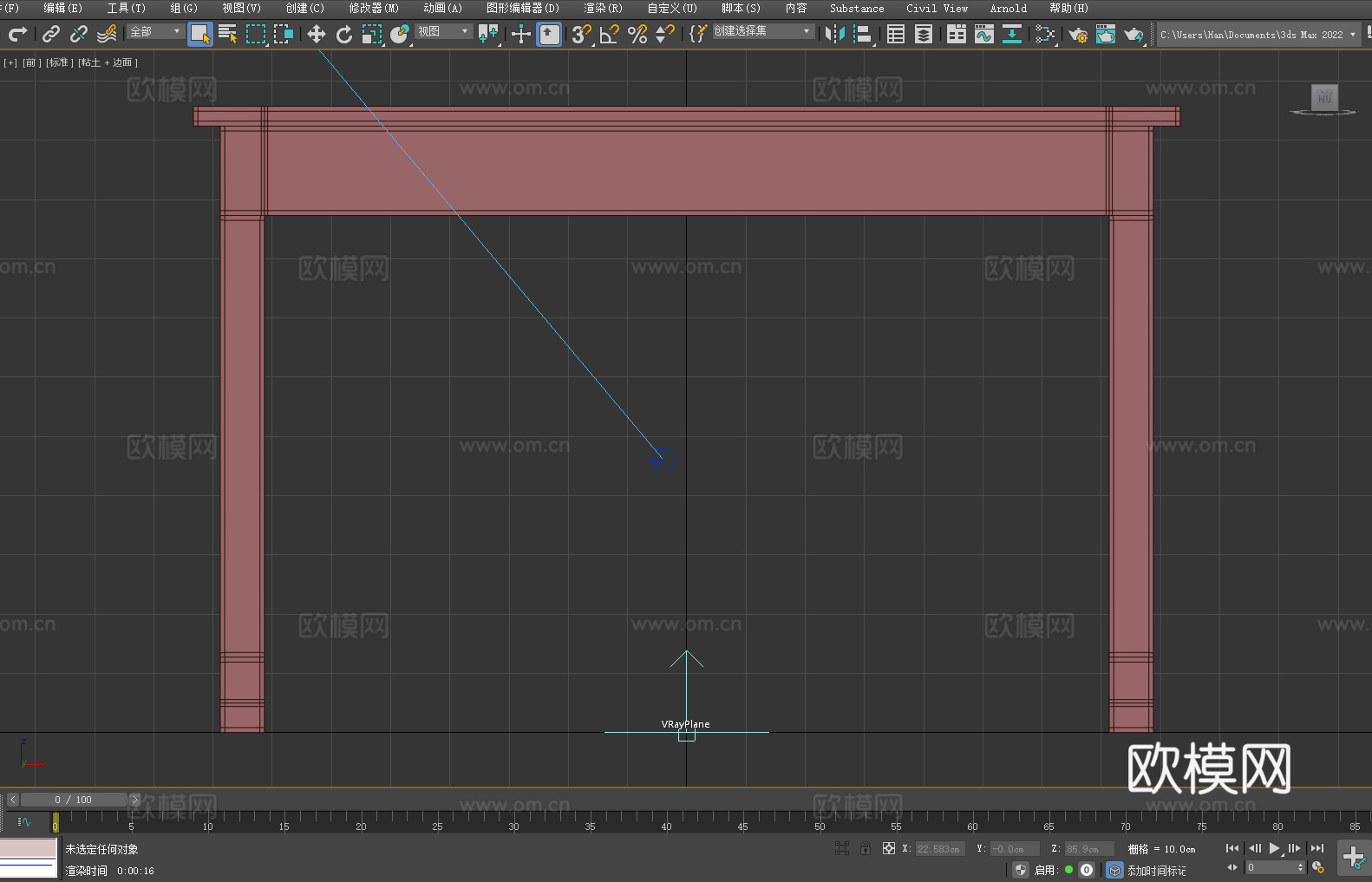This screenshot has width=1372, height=882.
Task: Select the Link tool (chain icon)
Action: click(x=51, y=34)
